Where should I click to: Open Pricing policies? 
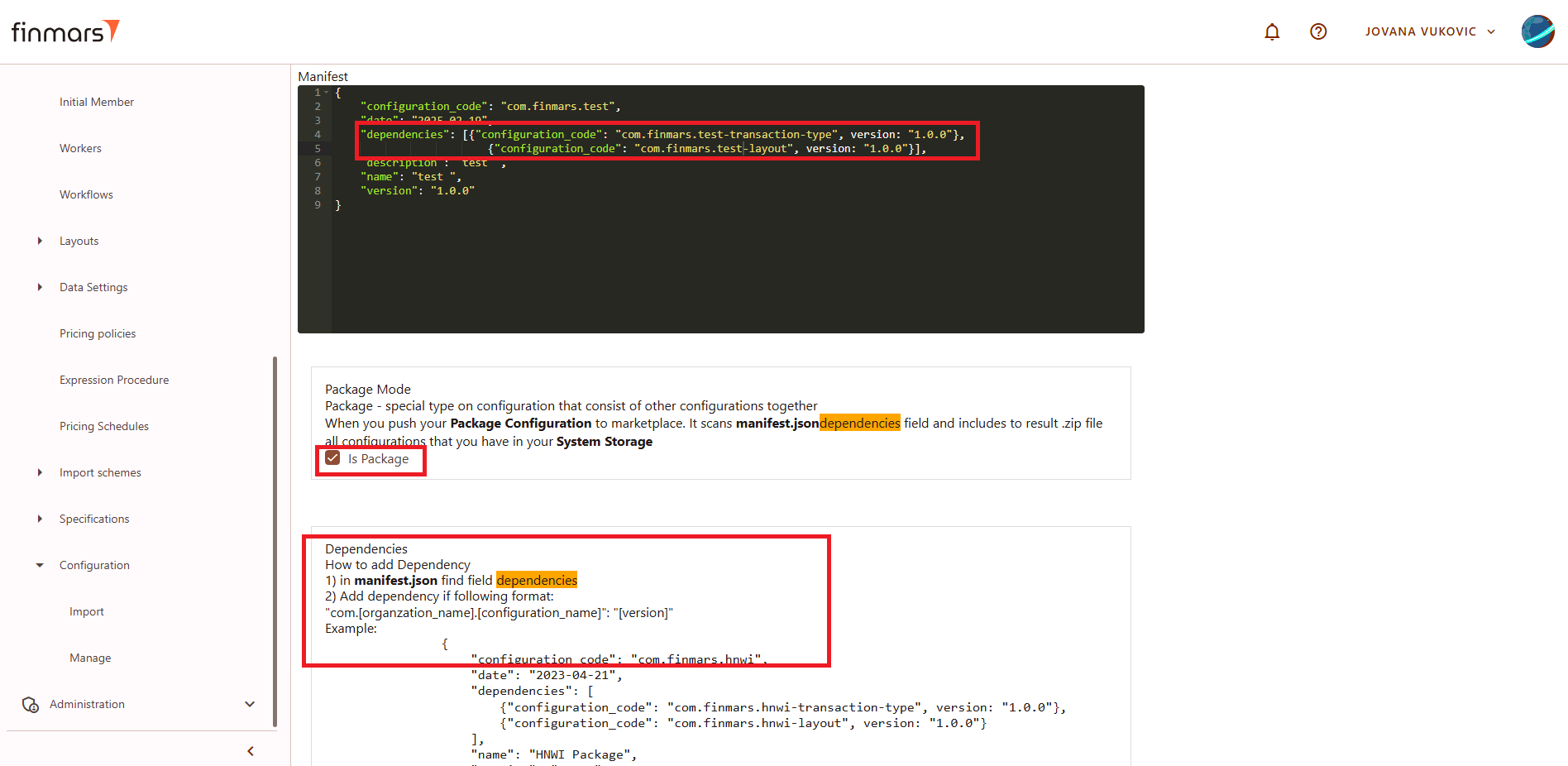98,333
